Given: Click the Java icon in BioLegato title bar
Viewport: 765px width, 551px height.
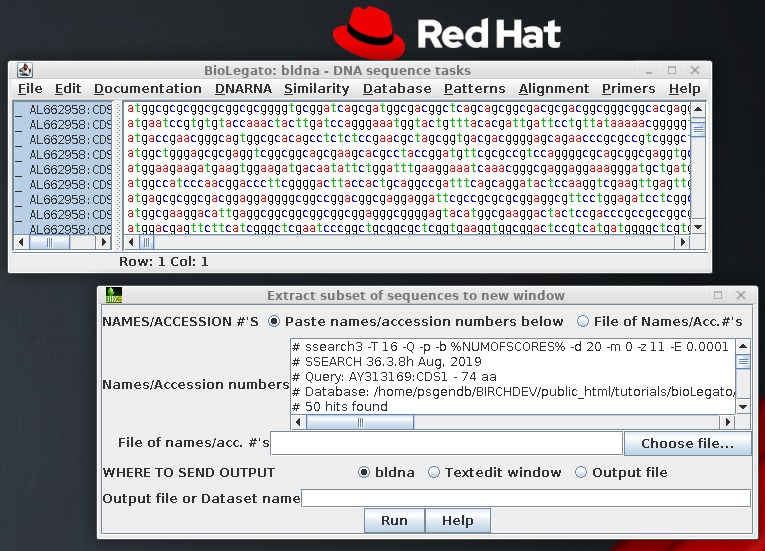Looking at the screenshot, I should click(x=24, y=70).
